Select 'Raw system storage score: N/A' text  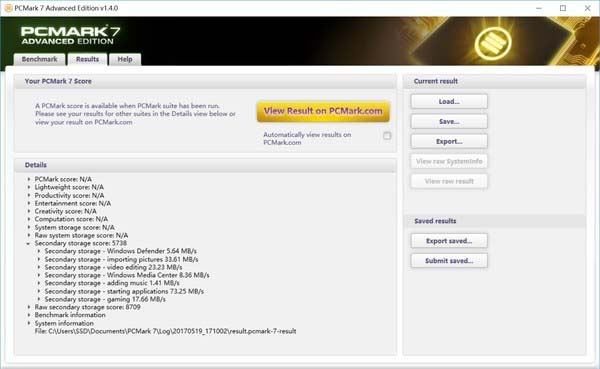click(81, 235)
